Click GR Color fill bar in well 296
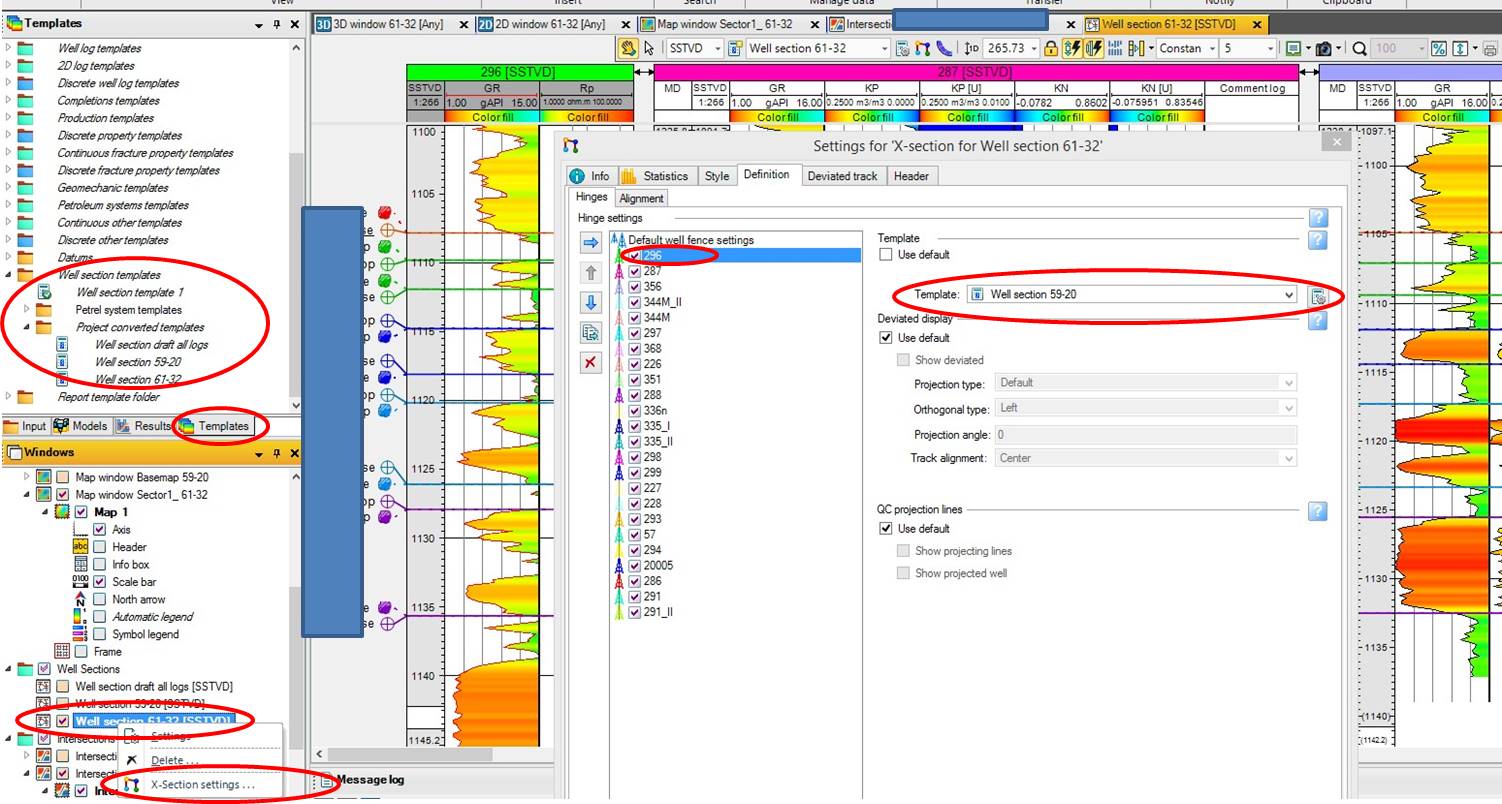Screen dimensions: 1502x804 491,117
